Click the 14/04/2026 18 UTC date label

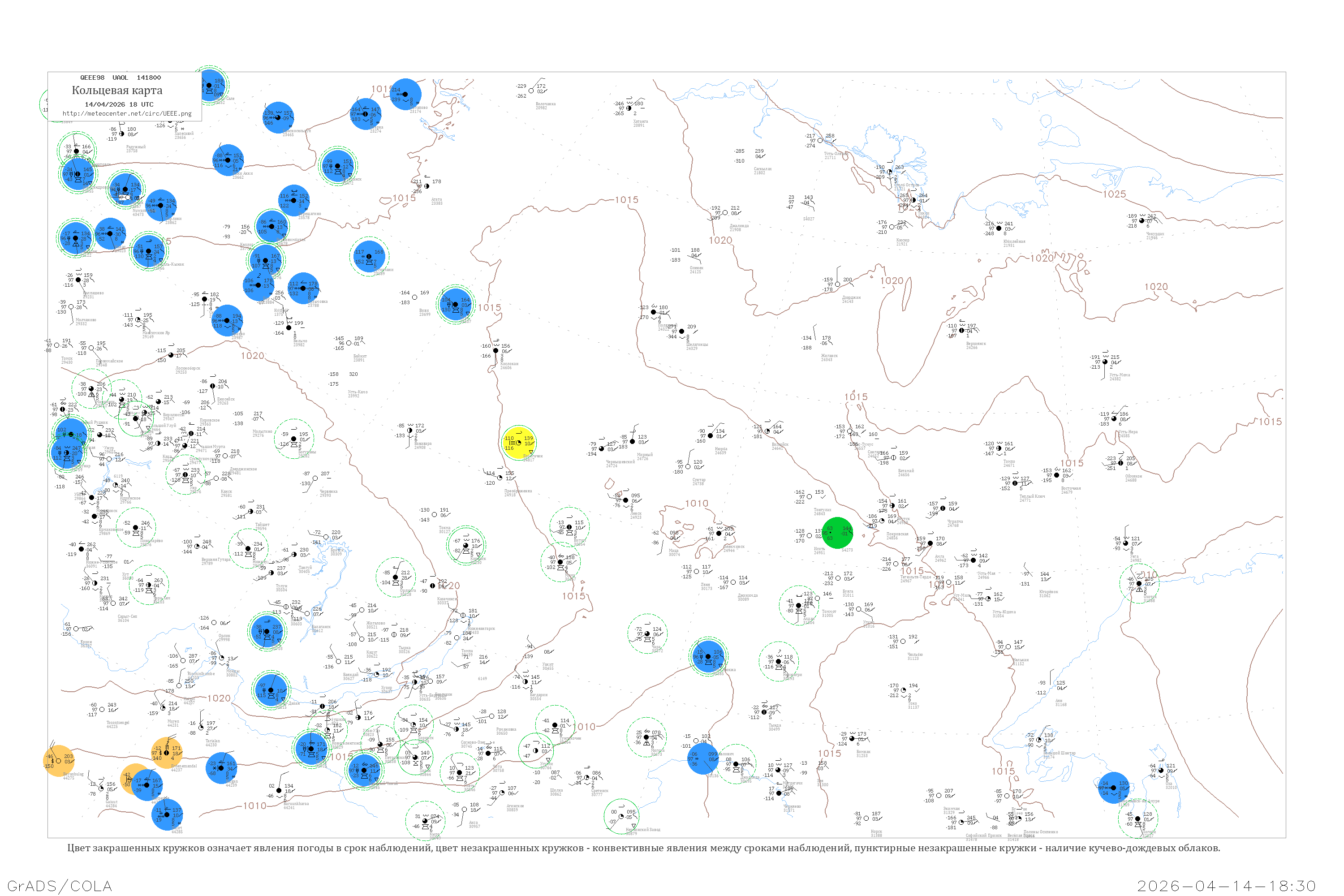(x=119, y=104)
